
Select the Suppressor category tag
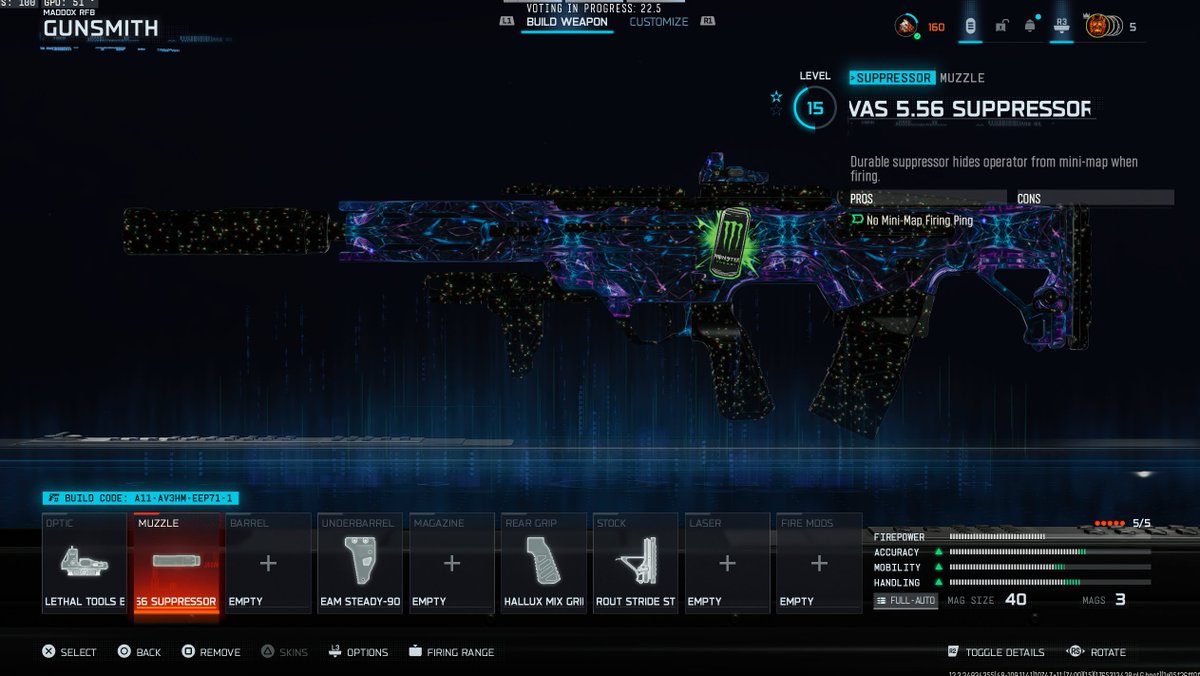(892, 77)
